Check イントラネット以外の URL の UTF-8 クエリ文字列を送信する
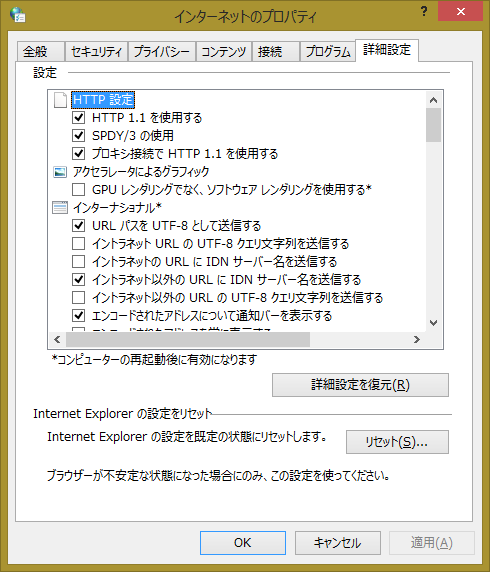 [78, 298]
